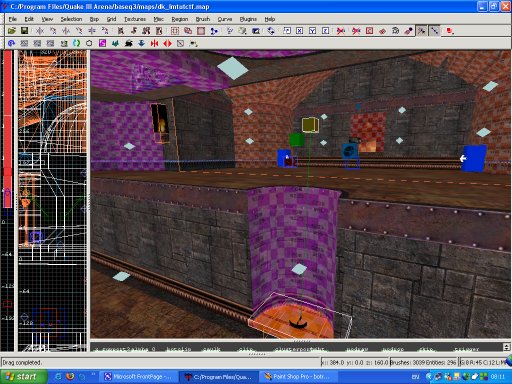
Task: Open the Curve menu
Action: click(x=225, y=19)
